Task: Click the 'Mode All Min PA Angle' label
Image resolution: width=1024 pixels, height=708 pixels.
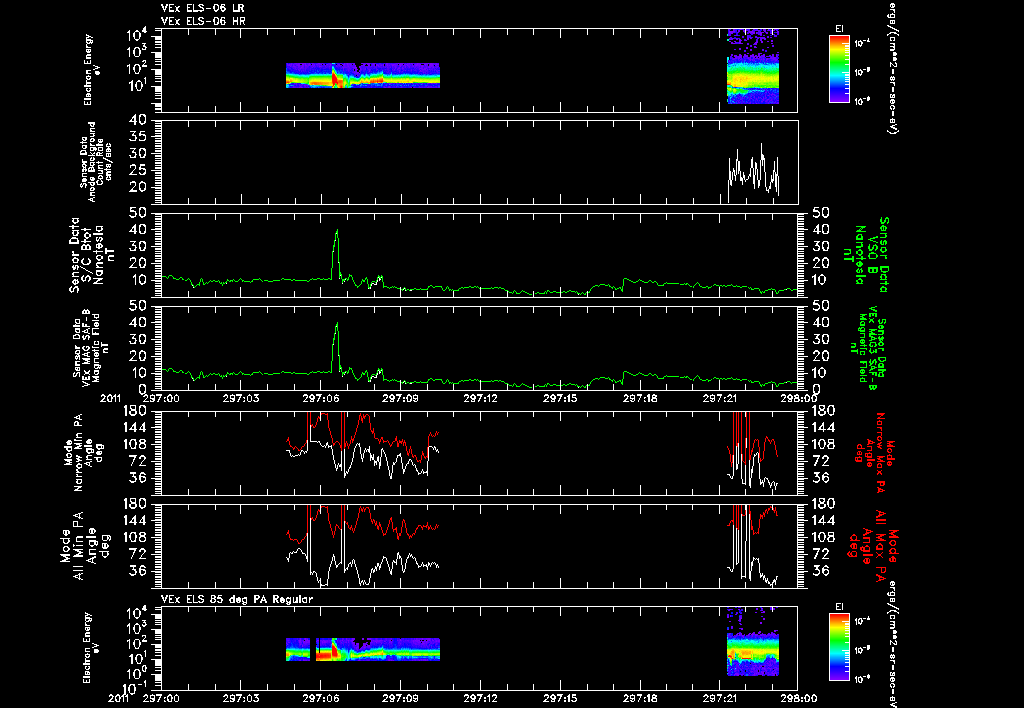Action: pyautogui.click(x=86, y=545)
